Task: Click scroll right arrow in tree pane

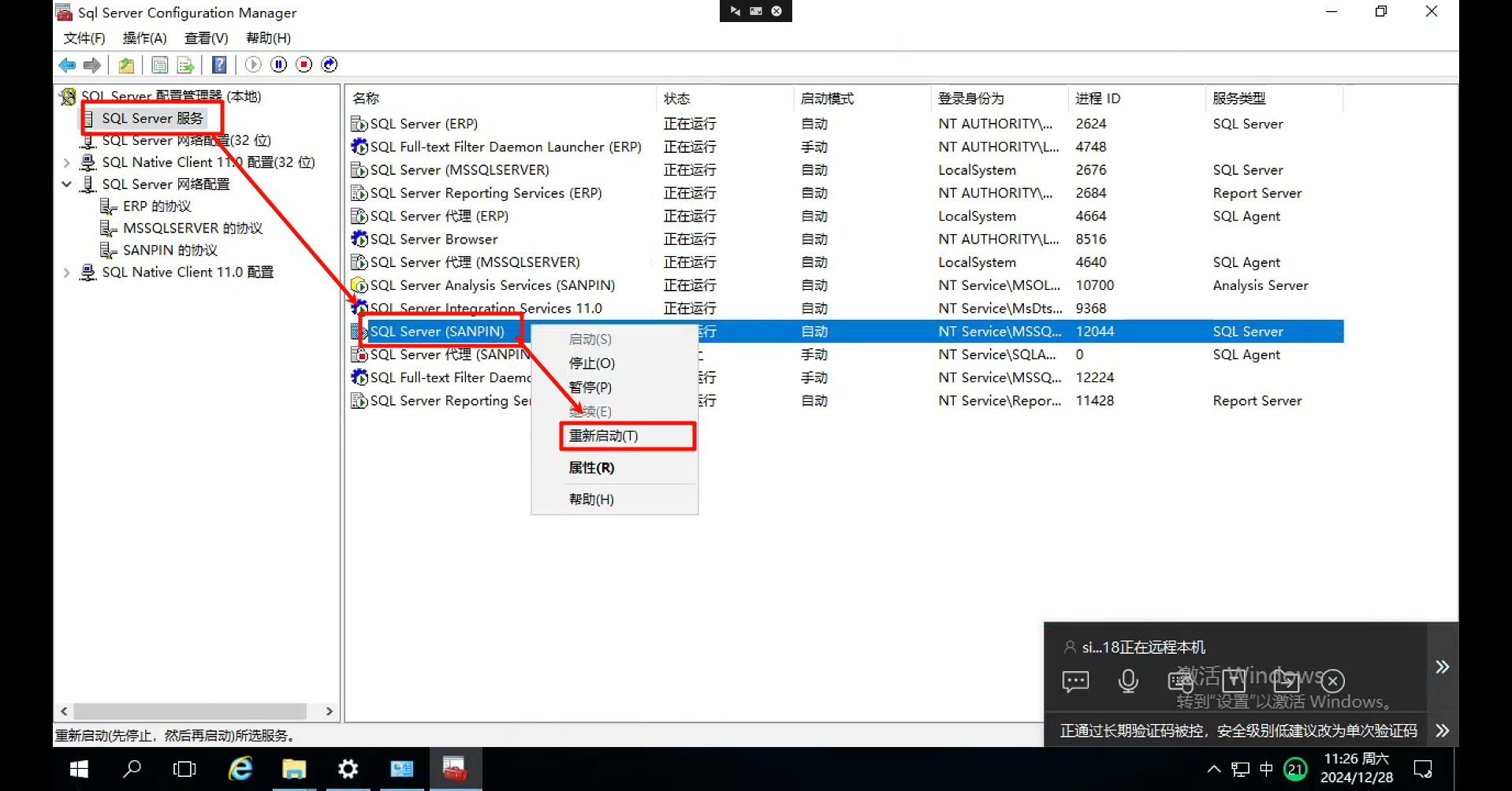Action: tap(330, 711)
